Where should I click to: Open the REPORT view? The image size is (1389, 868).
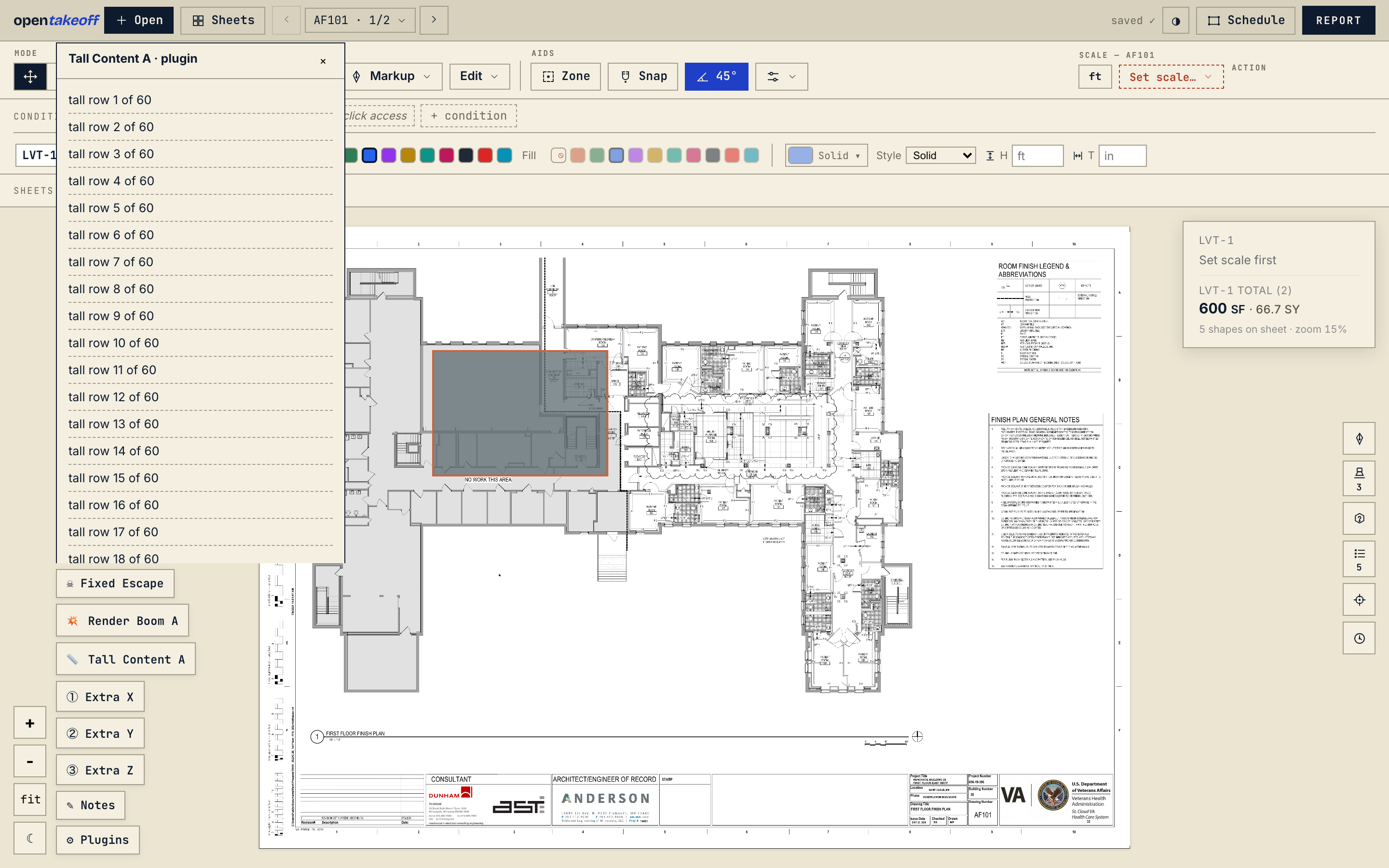1338,20
